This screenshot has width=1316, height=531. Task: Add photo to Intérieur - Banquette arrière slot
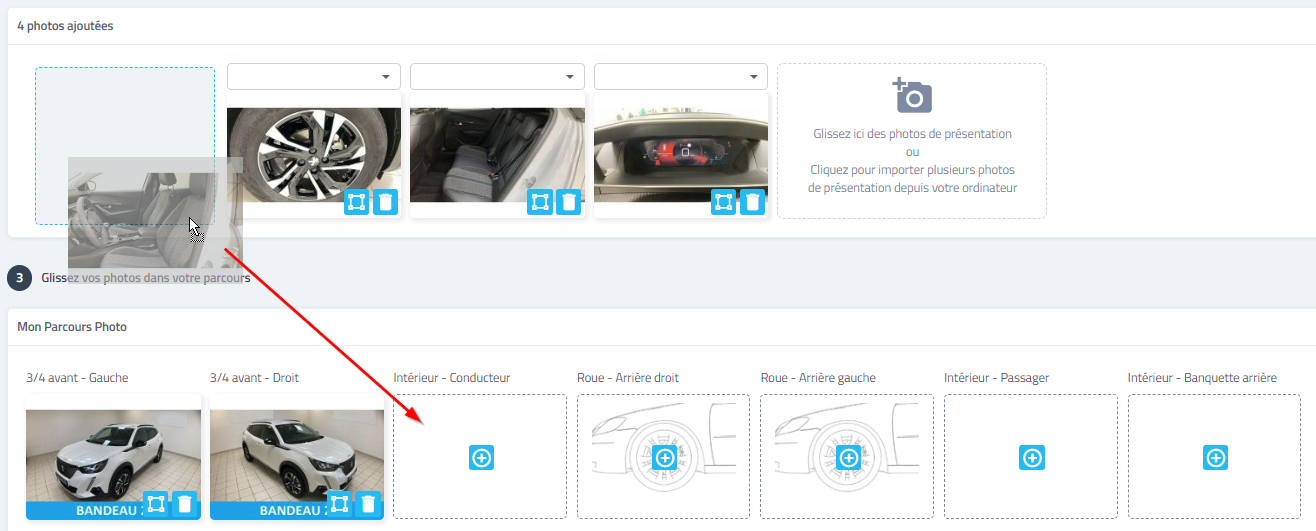click(x=1215, y=458)
